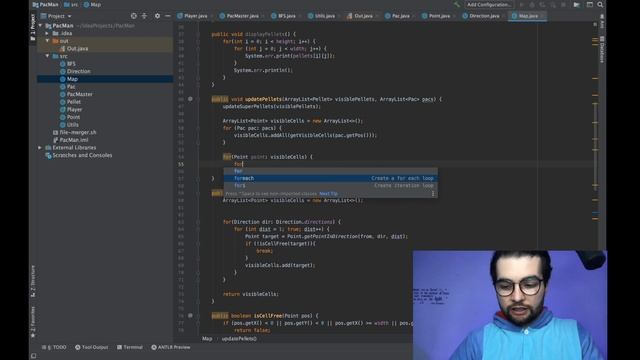Choose the 'fori' completion suggestion

pos(331,186)
